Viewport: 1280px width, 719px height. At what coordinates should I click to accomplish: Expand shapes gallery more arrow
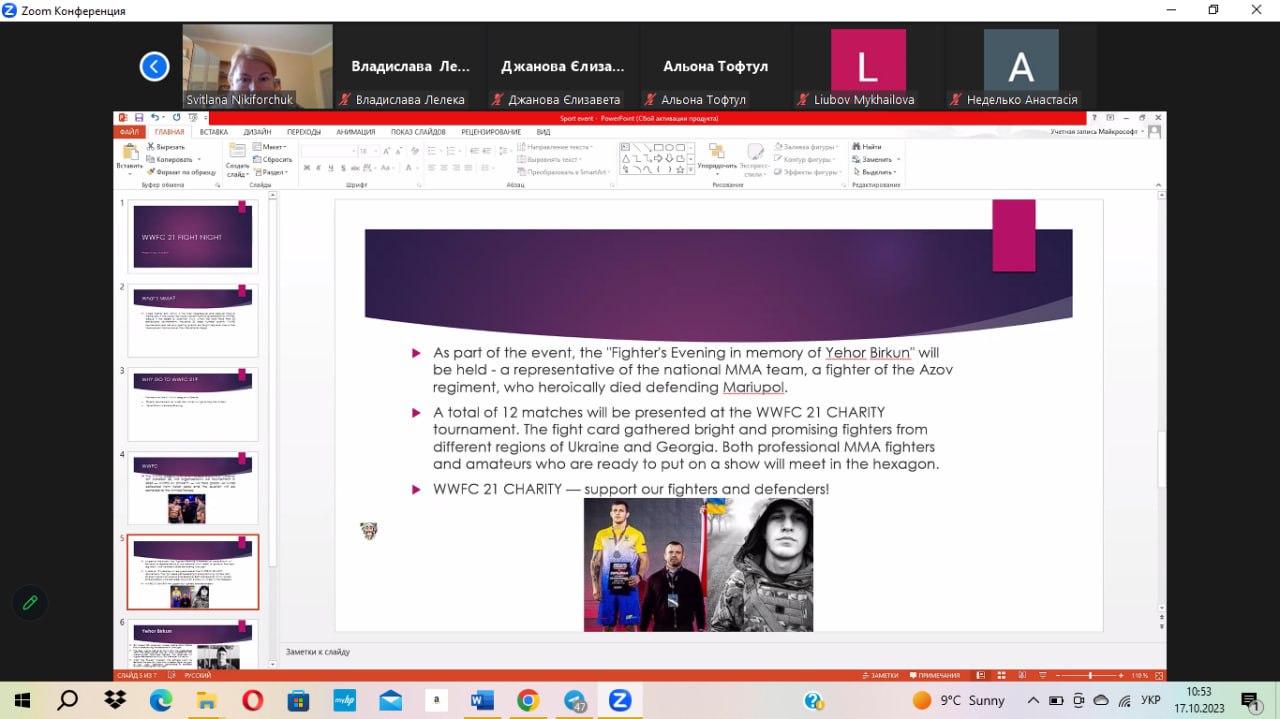690,169
